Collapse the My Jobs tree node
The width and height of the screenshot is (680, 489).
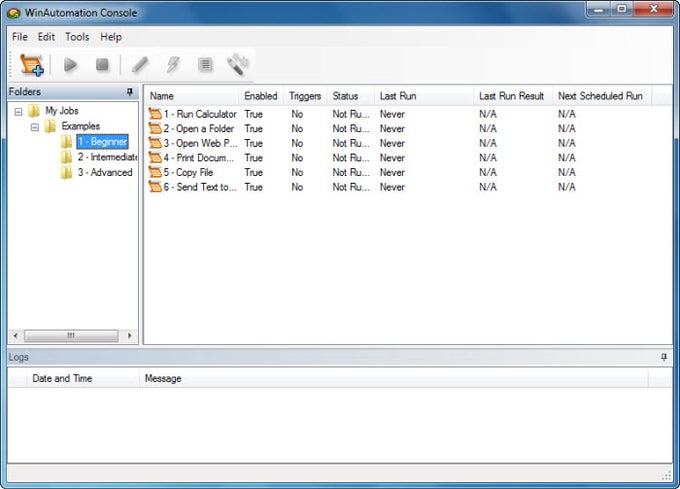click(18, 112)
